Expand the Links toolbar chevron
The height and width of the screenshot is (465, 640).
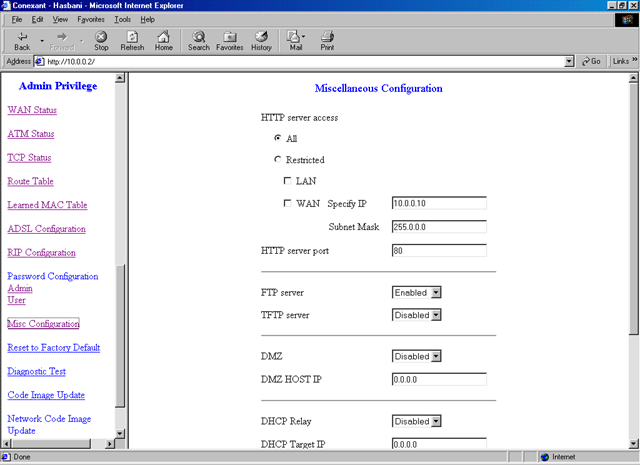click(x=635, y=60)
